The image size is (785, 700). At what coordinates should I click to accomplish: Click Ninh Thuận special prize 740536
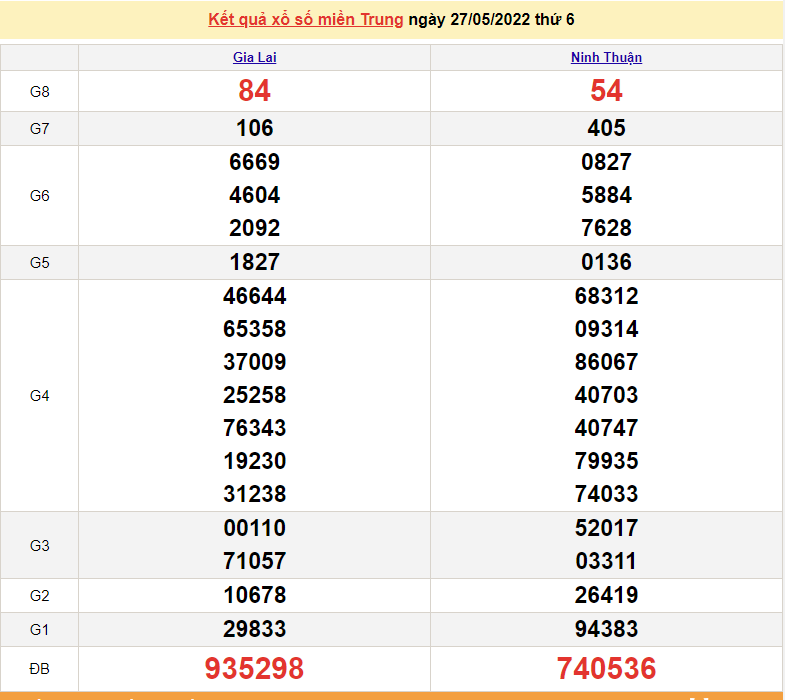[x=606, y=668]
